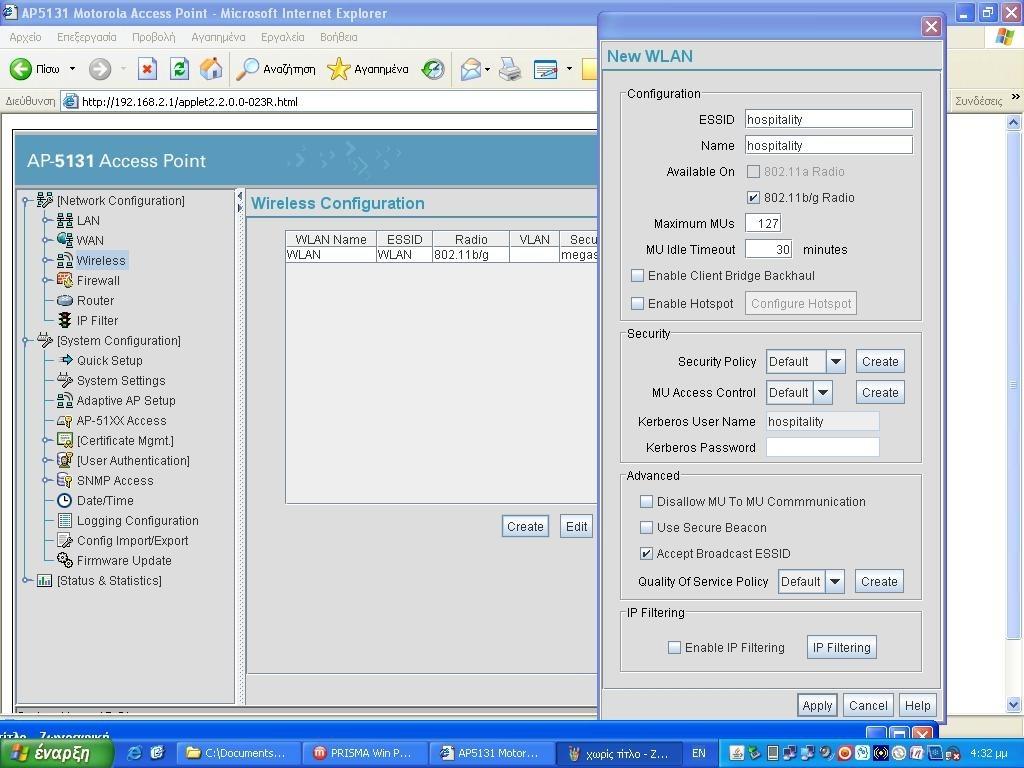
Task: Expand the Certificate Mgmt. branch
Action: point(45,441)
